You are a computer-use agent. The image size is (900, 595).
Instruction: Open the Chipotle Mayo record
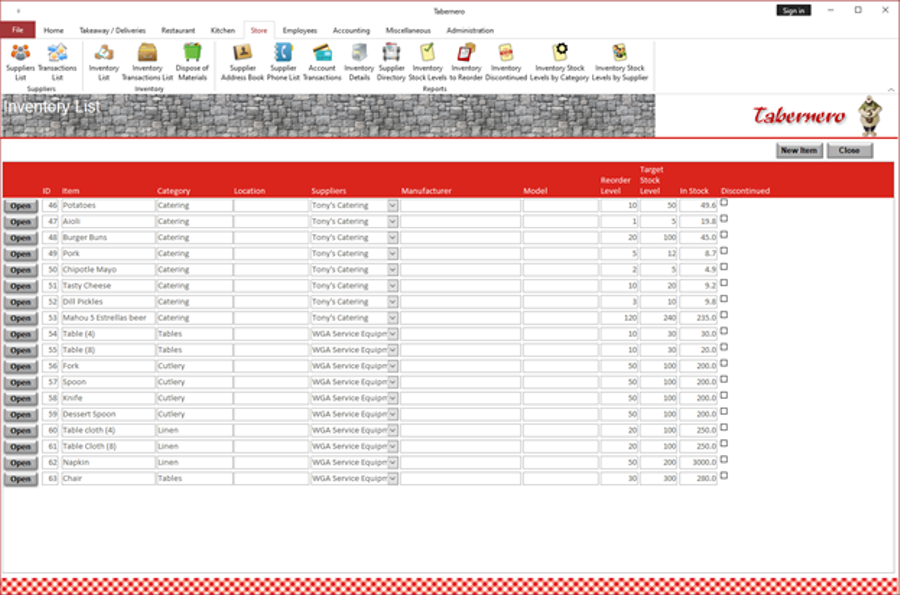click(x=21, y=270)
